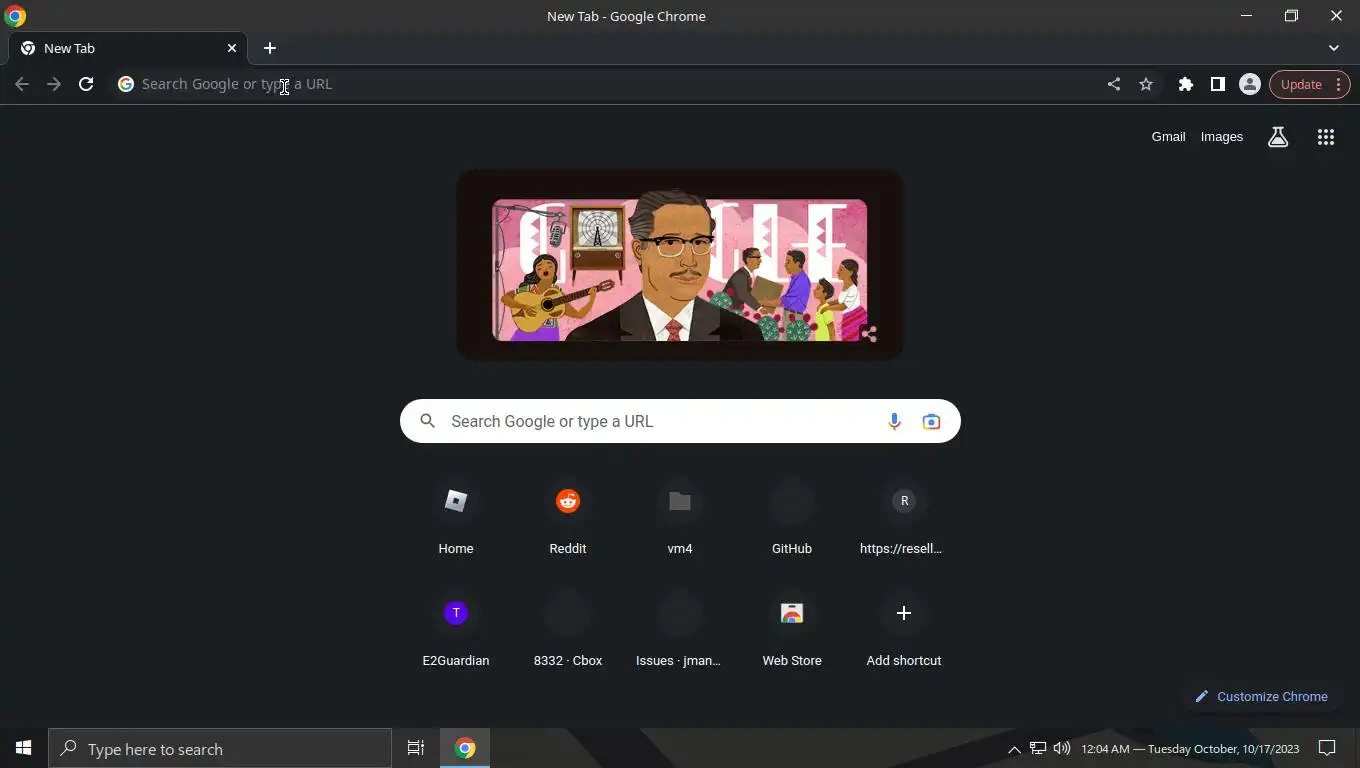
Task: Reload the page with refresh icon
Action: point(86,84)
